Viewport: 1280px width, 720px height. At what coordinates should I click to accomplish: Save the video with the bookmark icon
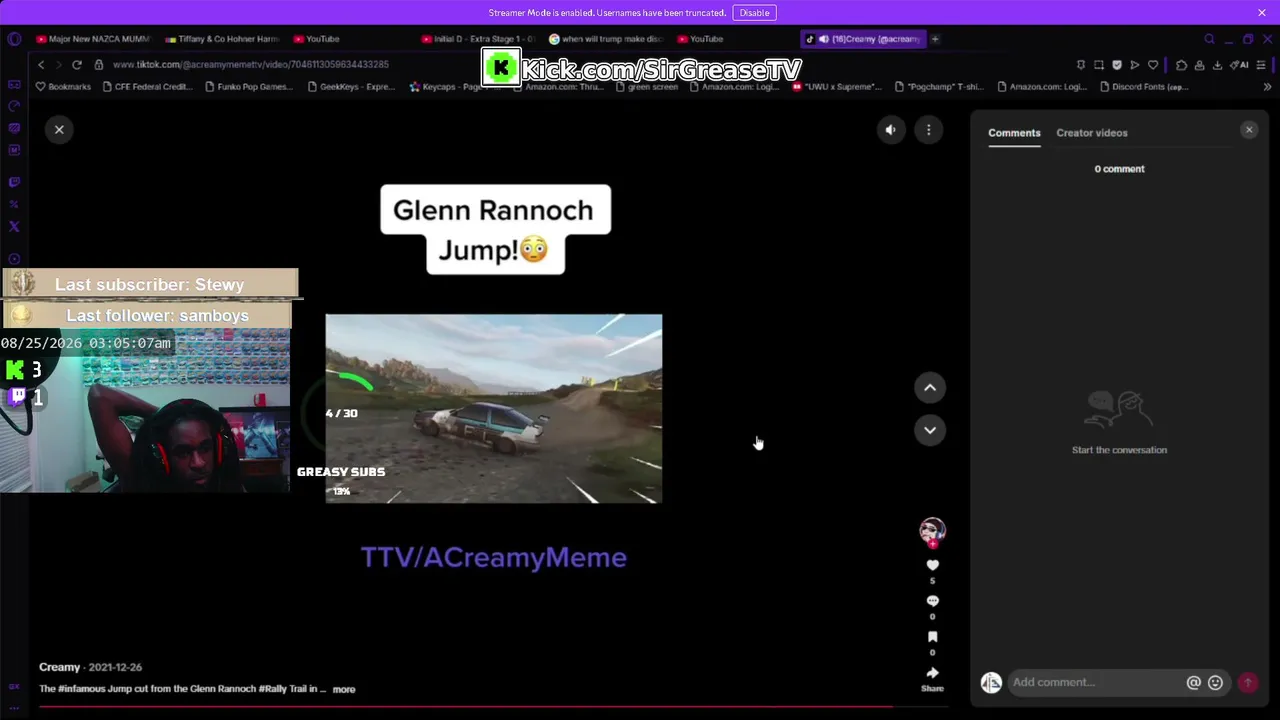click(932, 637)
